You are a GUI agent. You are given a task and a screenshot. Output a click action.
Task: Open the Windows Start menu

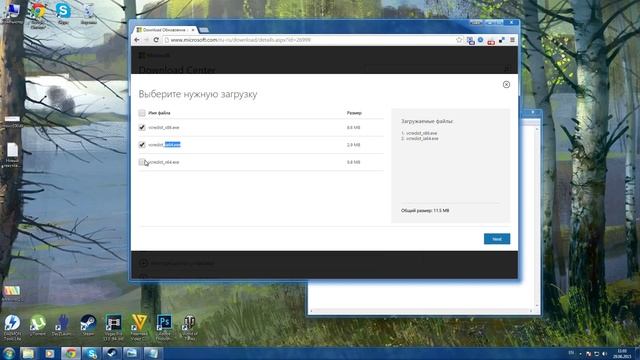[9, 353]
